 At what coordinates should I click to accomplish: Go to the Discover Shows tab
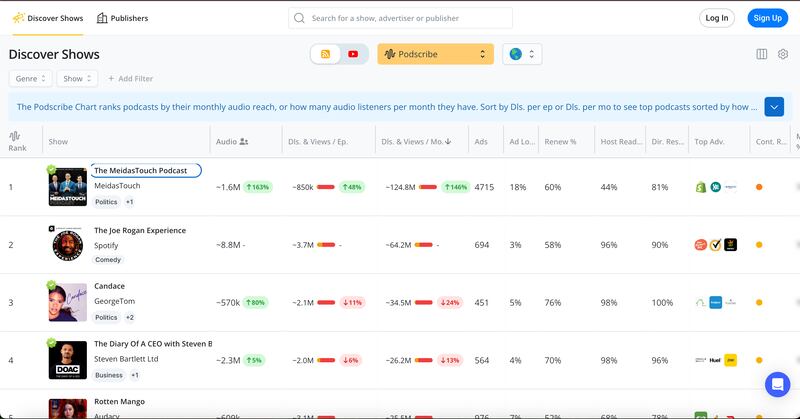pos(50,18)
